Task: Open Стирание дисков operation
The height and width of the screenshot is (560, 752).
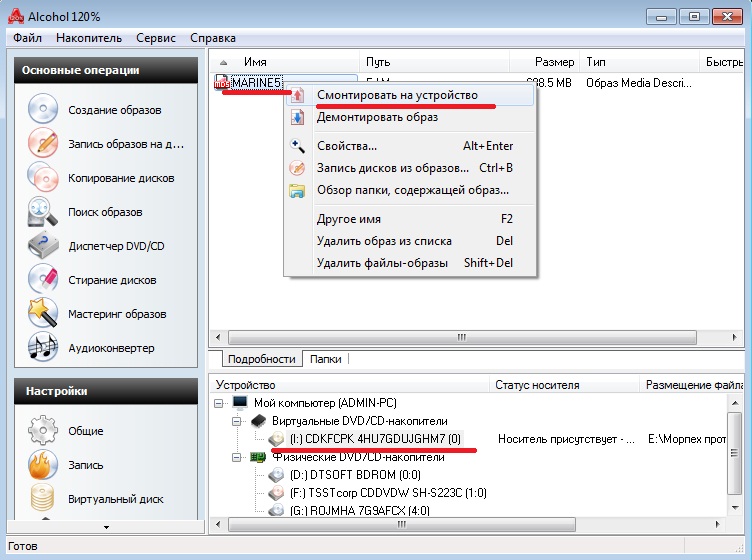Action: pyautogui.click(x=112, y=280)
